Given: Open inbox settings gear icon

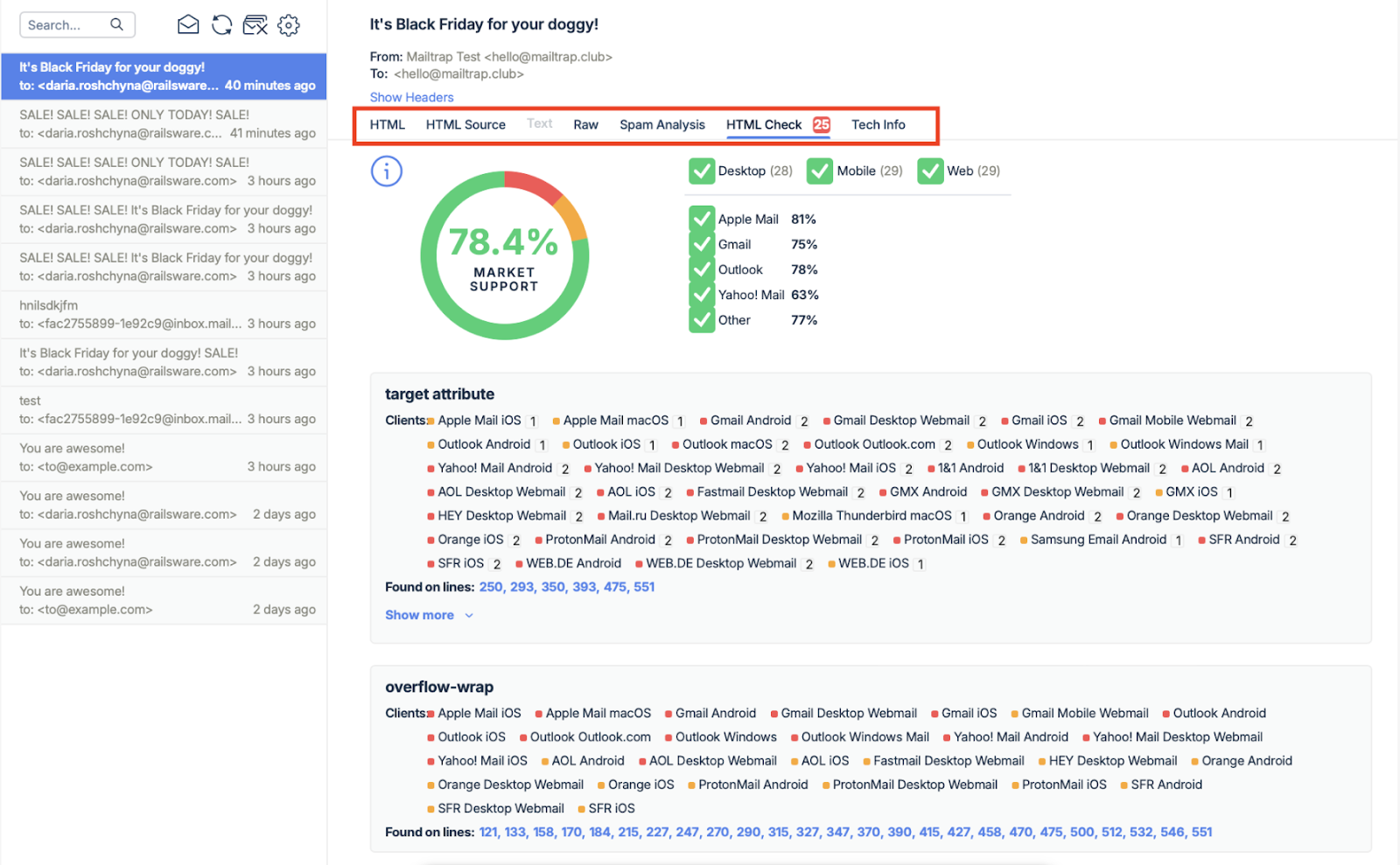Looking at the screenshot, I should tap(289, 25).
